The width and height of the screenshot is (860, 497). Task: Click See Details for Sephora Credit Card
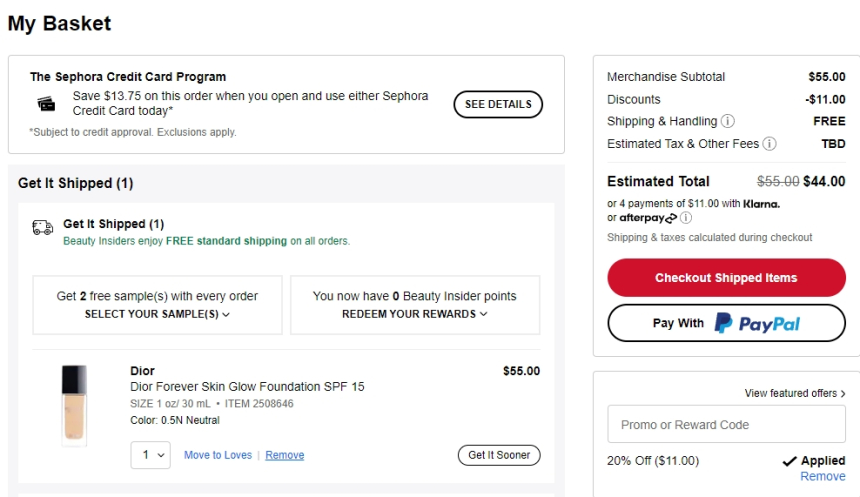click(x=498, y=104)
